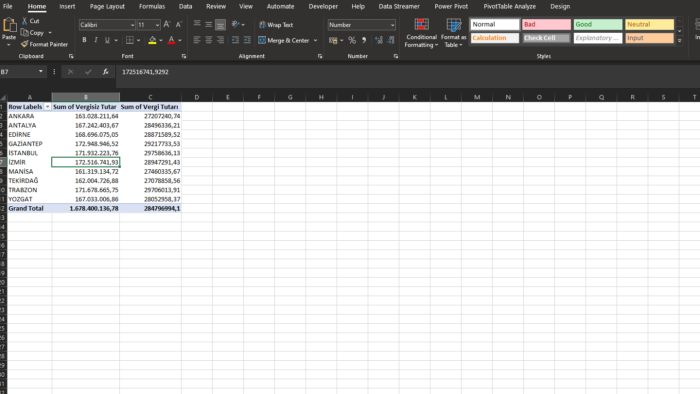Apply percent style
This screenshot has height=394, width=700.
click(x=352, y=40)
